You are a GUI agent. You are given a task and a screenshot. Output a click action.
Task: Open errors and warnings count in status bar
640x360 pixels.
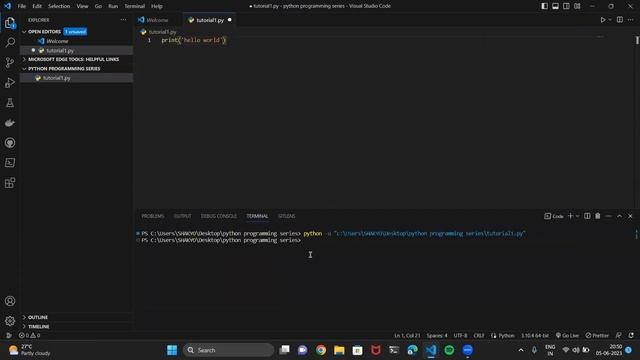point(29,335)
